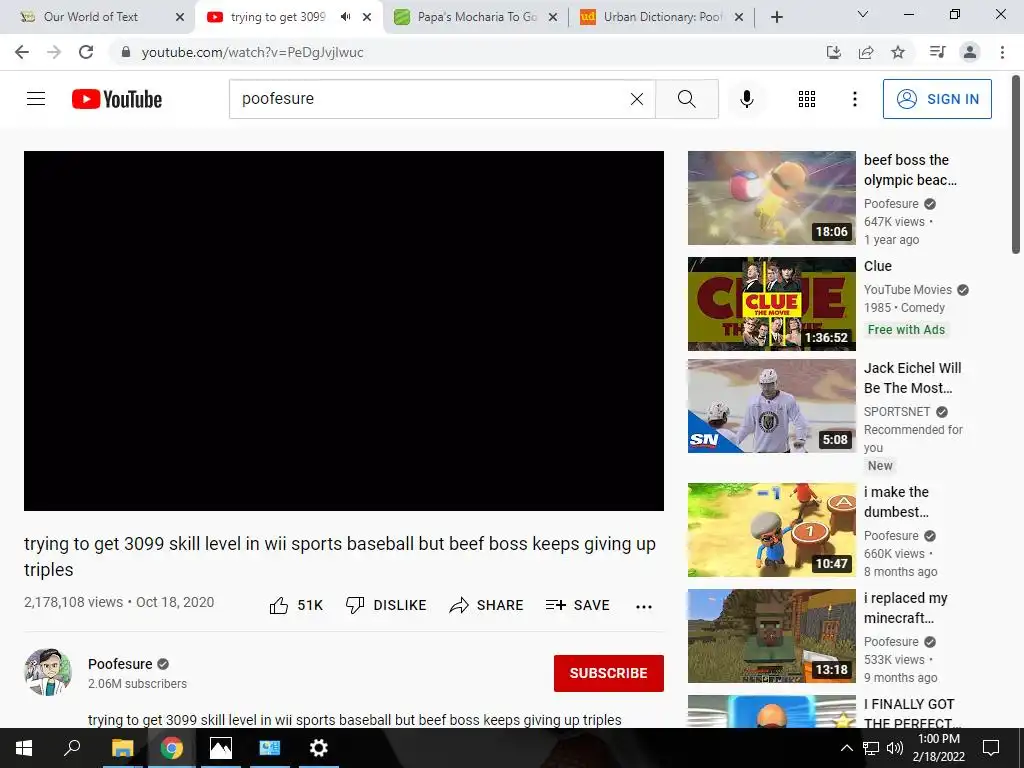SAVE the video to a playlist

577,605
